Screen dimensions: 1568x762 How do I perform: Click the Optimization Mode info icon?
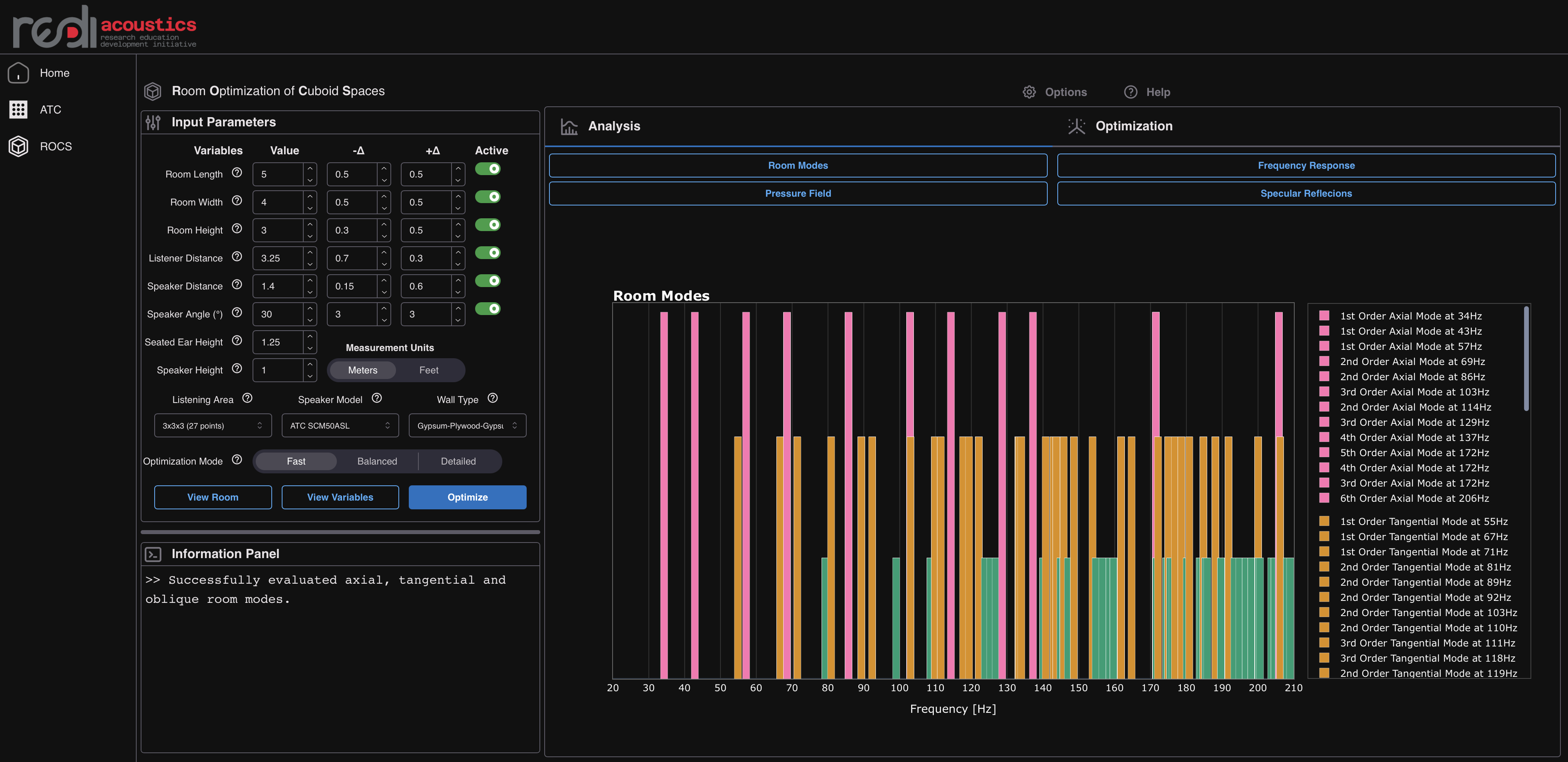pyautogui.click(x=237, y=460)
